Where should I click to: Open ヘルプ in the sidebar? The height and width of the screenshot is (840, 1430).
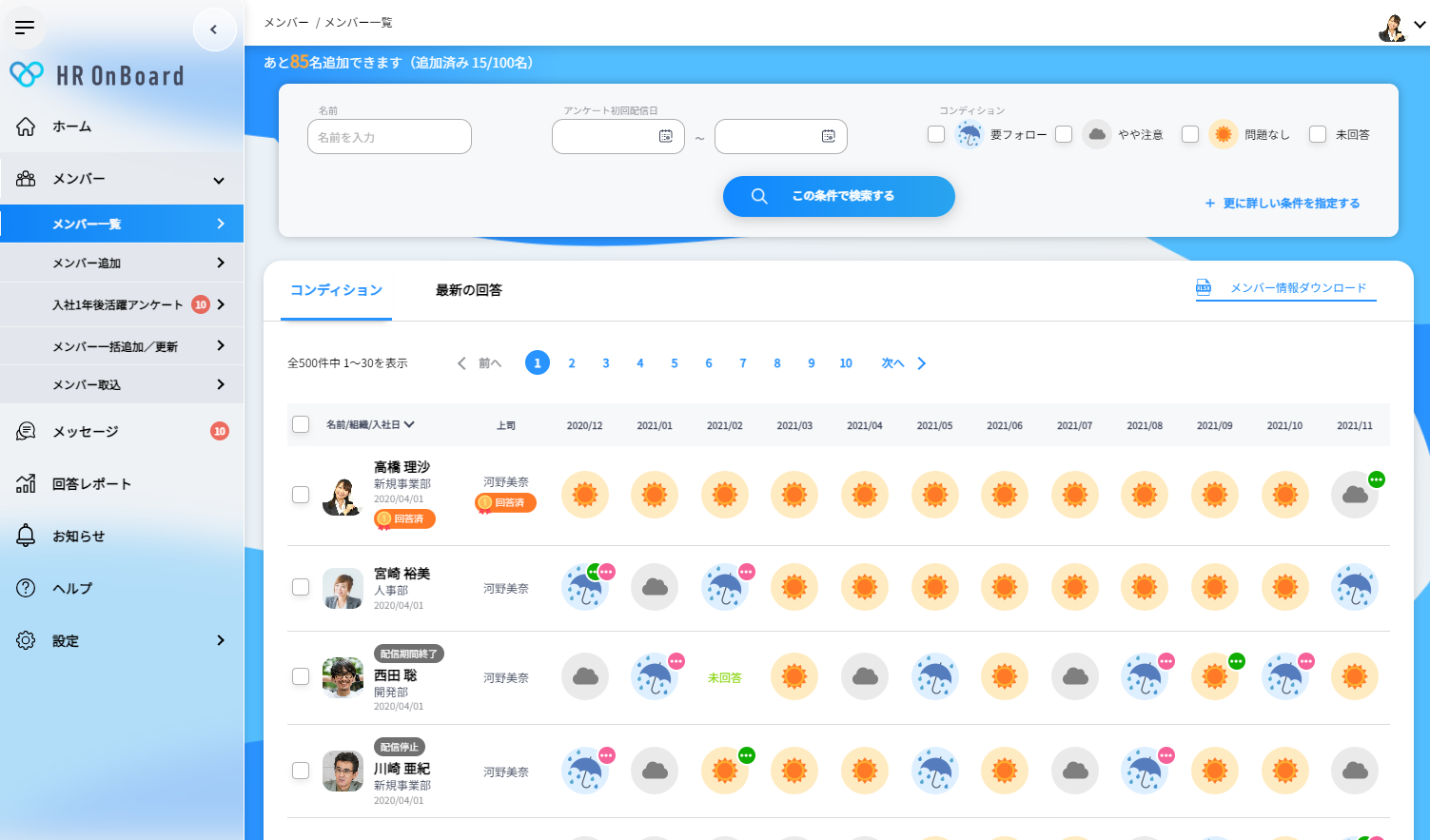122,588
